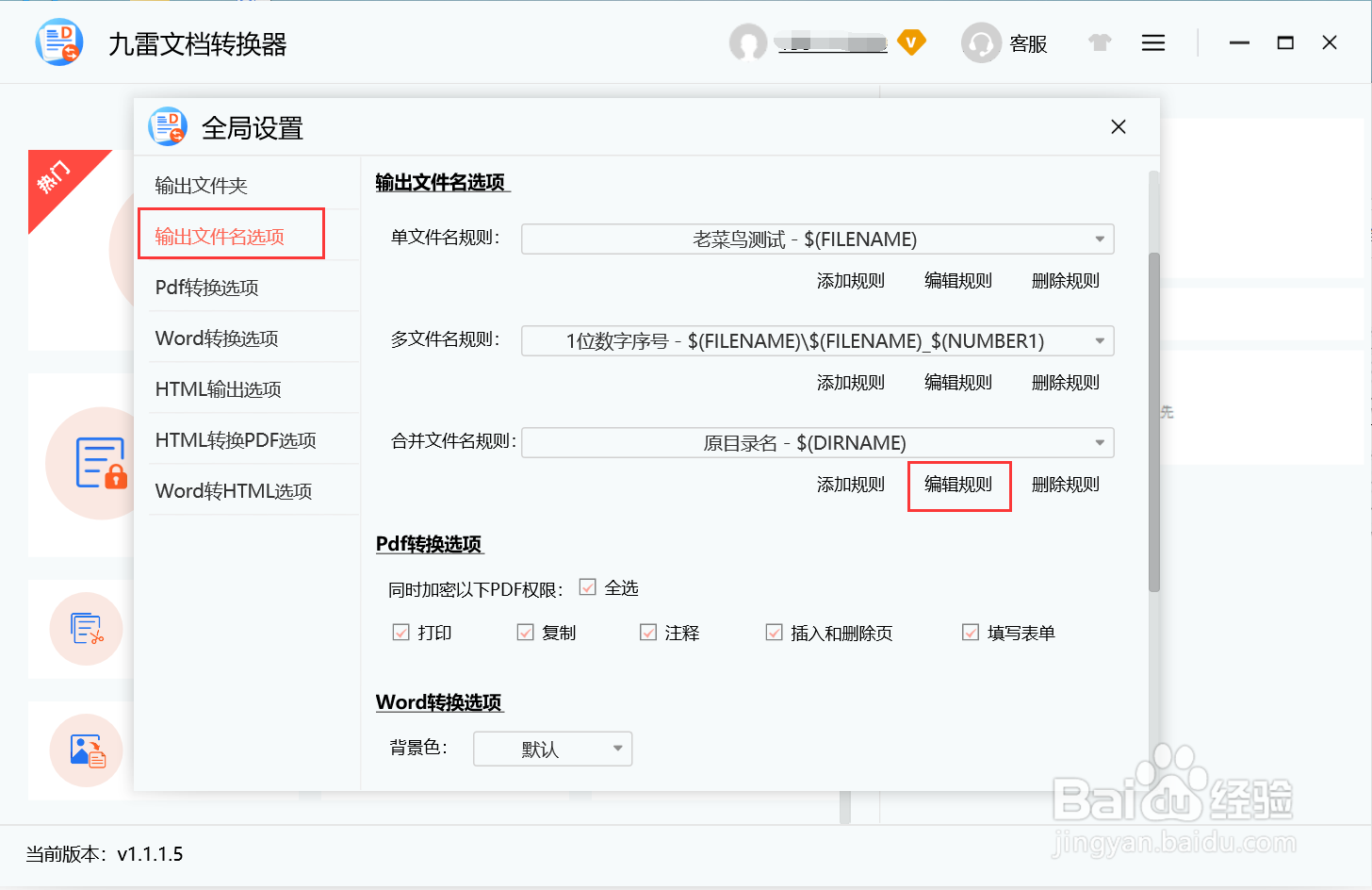Click the Word转换选项 section heading
The height and width of the screenshot is (890, 1372).
439,702
